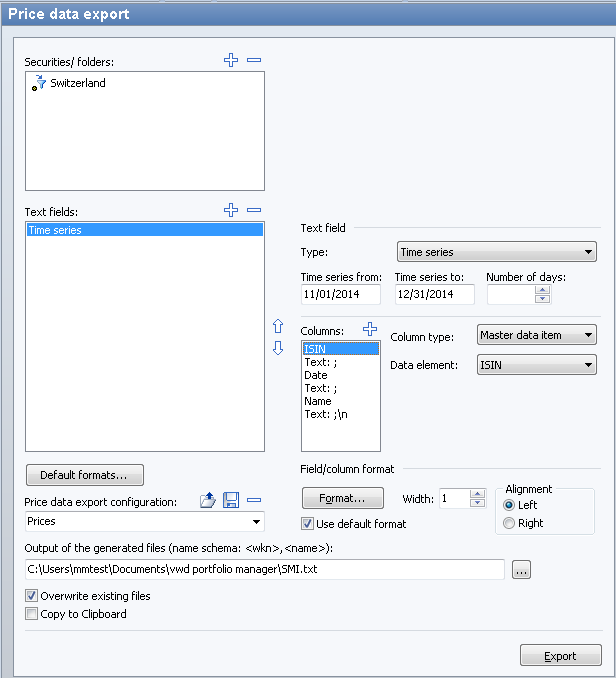Select Right alignment radio button
The image size is (616, 678).
coord(509,523)
